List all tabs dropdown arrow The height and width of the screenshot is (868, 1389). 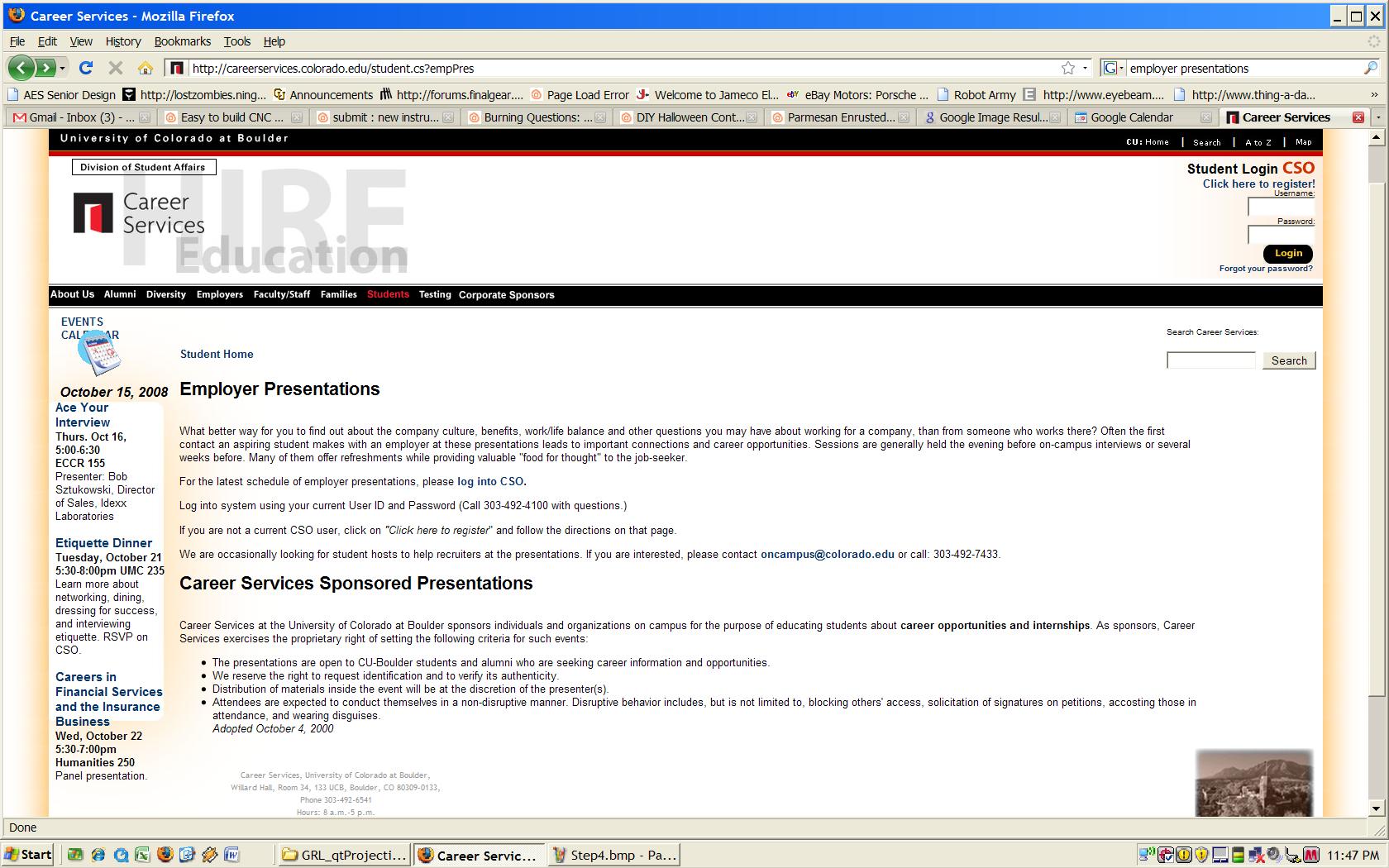[x=1378, y=117]
